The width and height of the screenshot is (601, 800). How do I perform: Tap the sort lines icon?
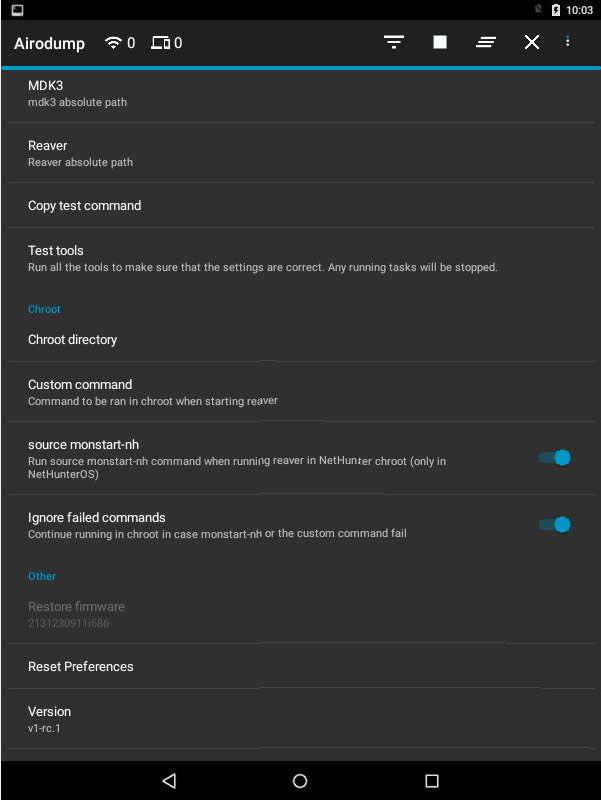[486, 42]
